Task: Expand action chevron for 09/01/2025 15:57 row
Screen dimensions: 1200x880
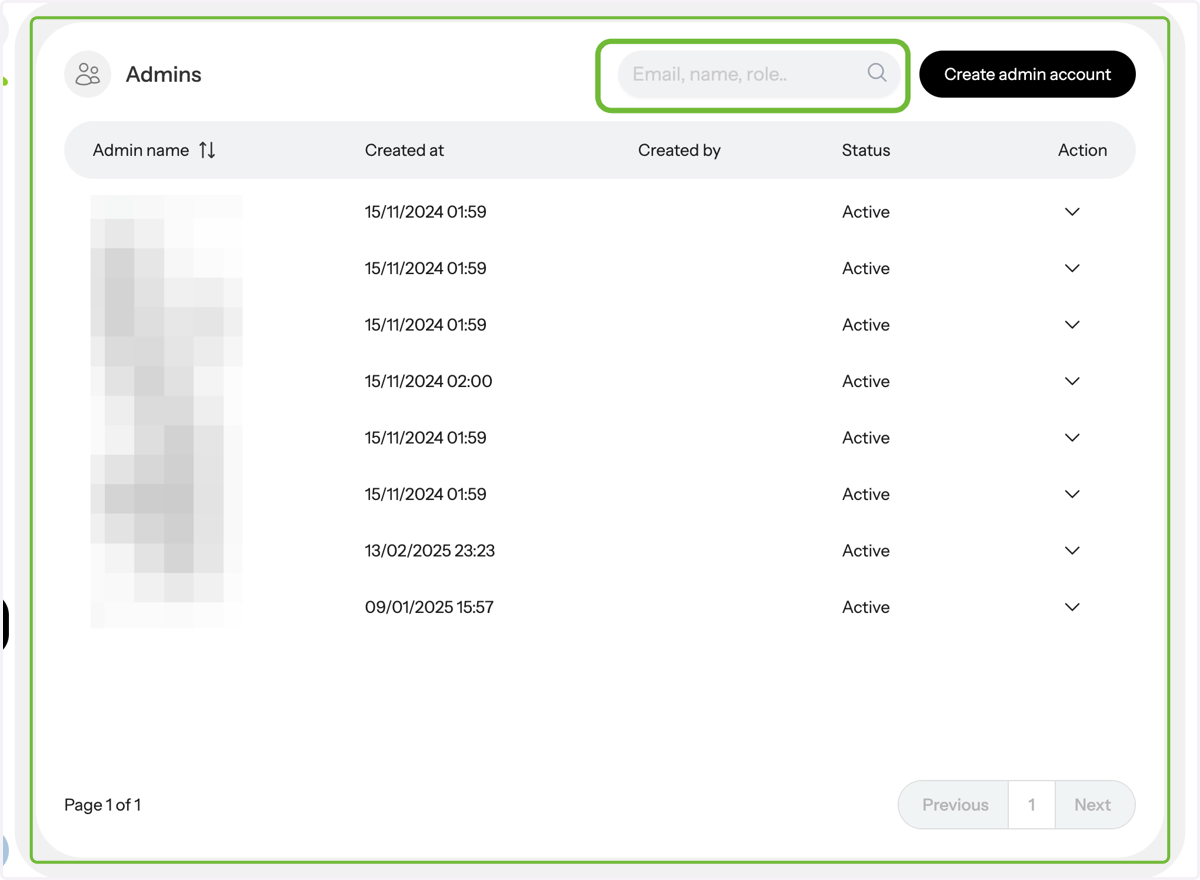Action: coord(1072,607)
